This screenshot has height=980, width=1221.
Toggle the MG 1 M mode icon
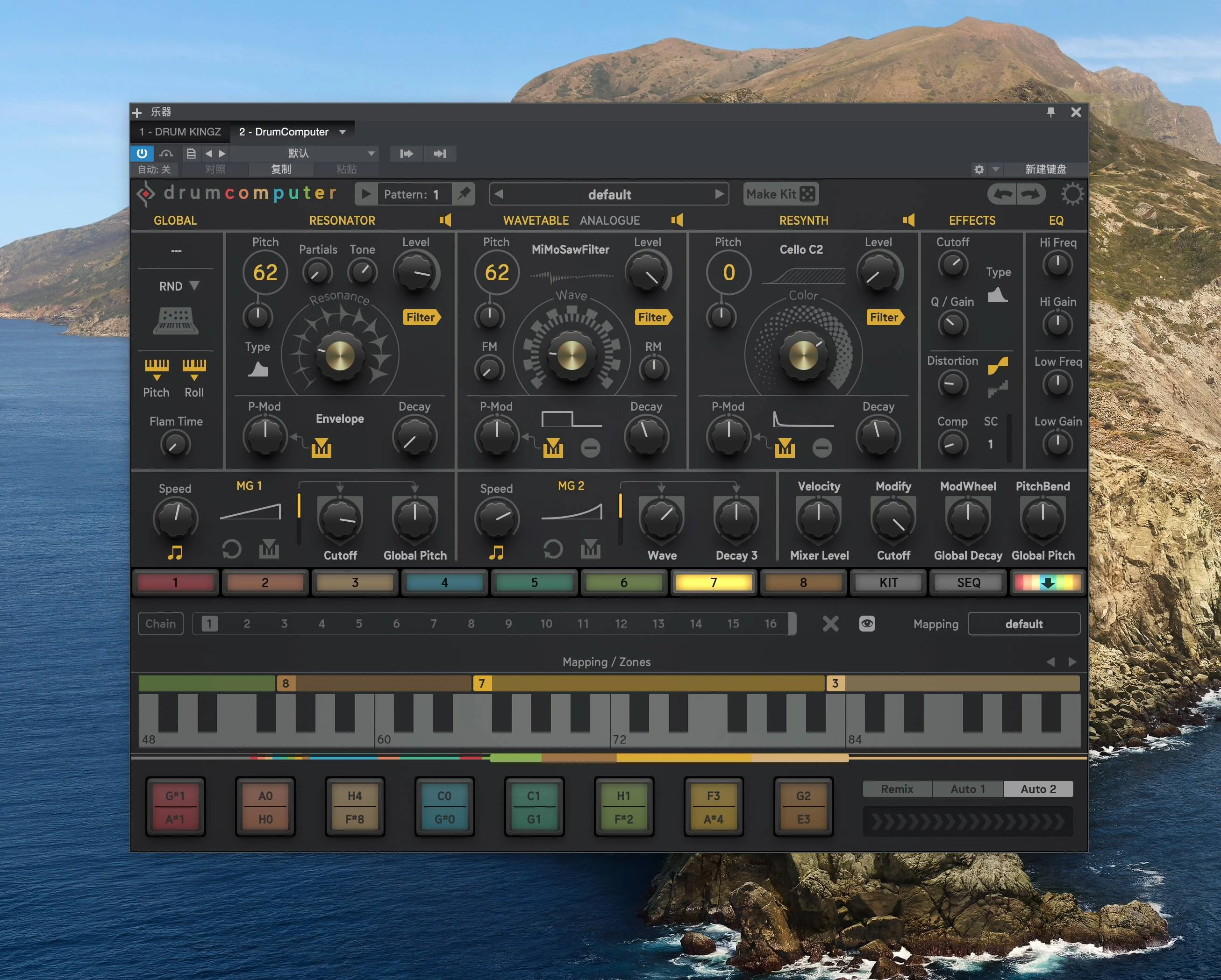(x=269, y=548)
